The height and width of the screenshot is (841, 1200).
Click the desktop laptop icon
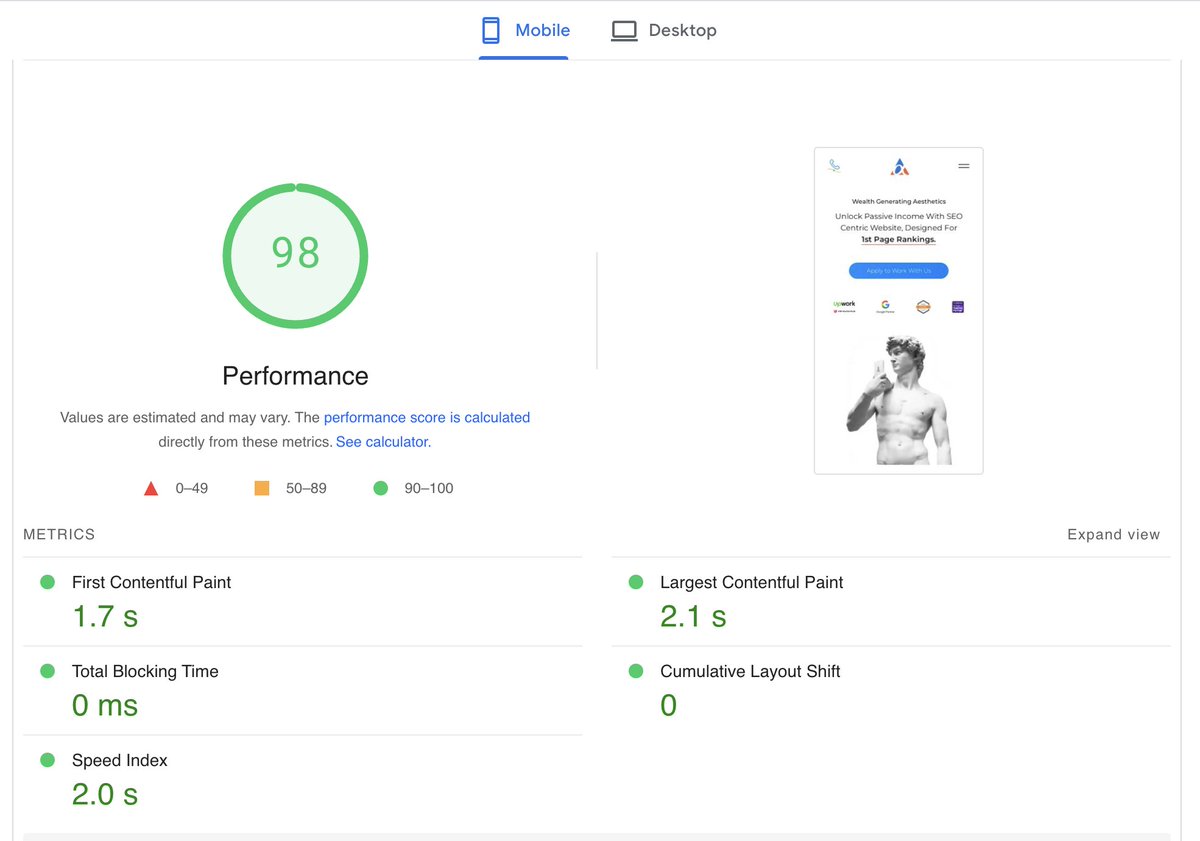[x=624, y=31]
